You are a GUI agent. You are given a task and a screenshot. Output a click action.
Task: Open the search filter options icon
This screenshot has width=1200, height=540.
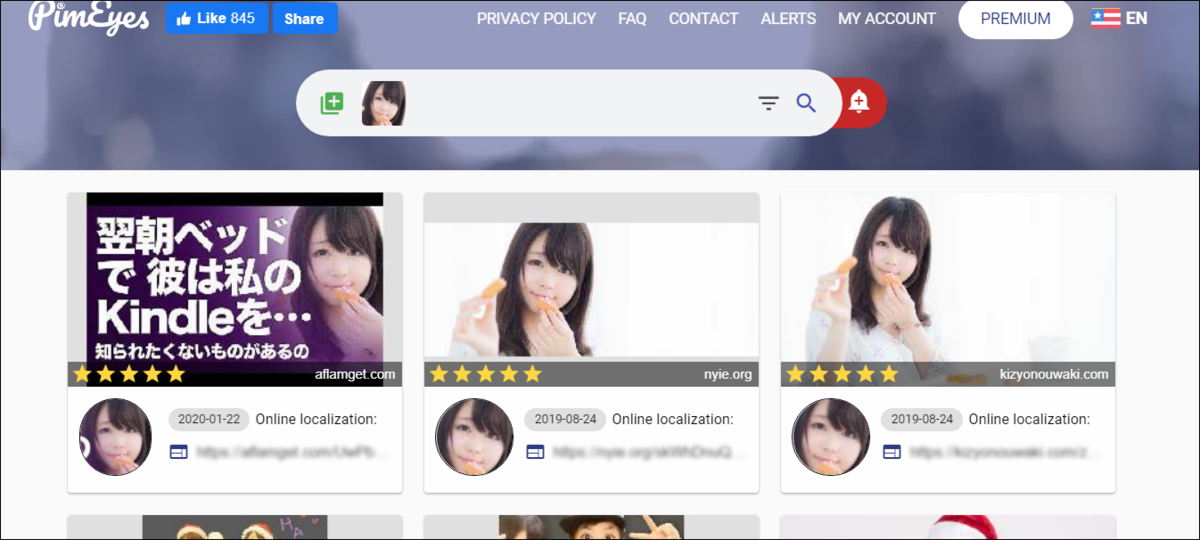coord(768,103)
